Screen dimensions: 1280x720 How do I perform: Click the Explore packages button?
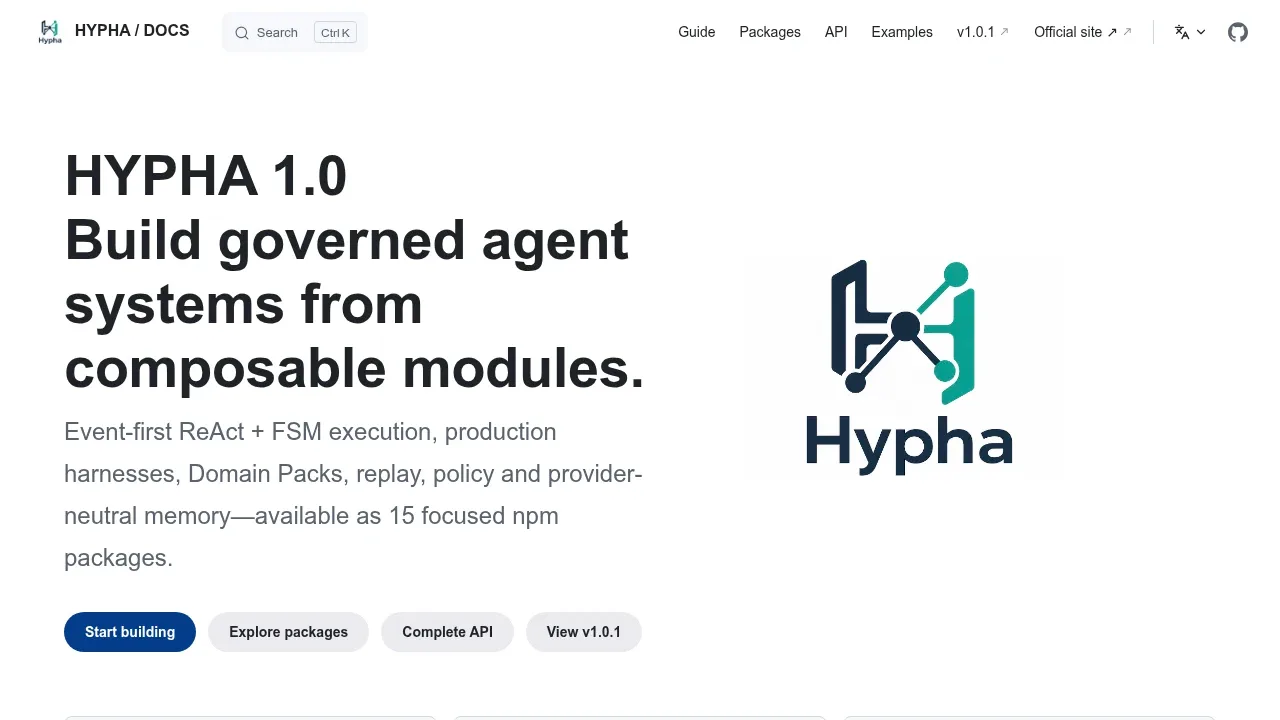pos(288,632)
